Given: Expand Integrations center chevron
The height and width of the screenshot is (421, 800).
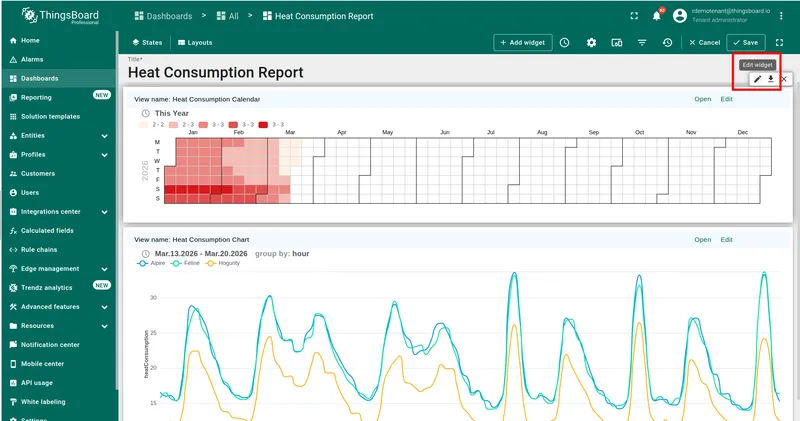Looking at the screenshot, I should [x=105, y=212].
